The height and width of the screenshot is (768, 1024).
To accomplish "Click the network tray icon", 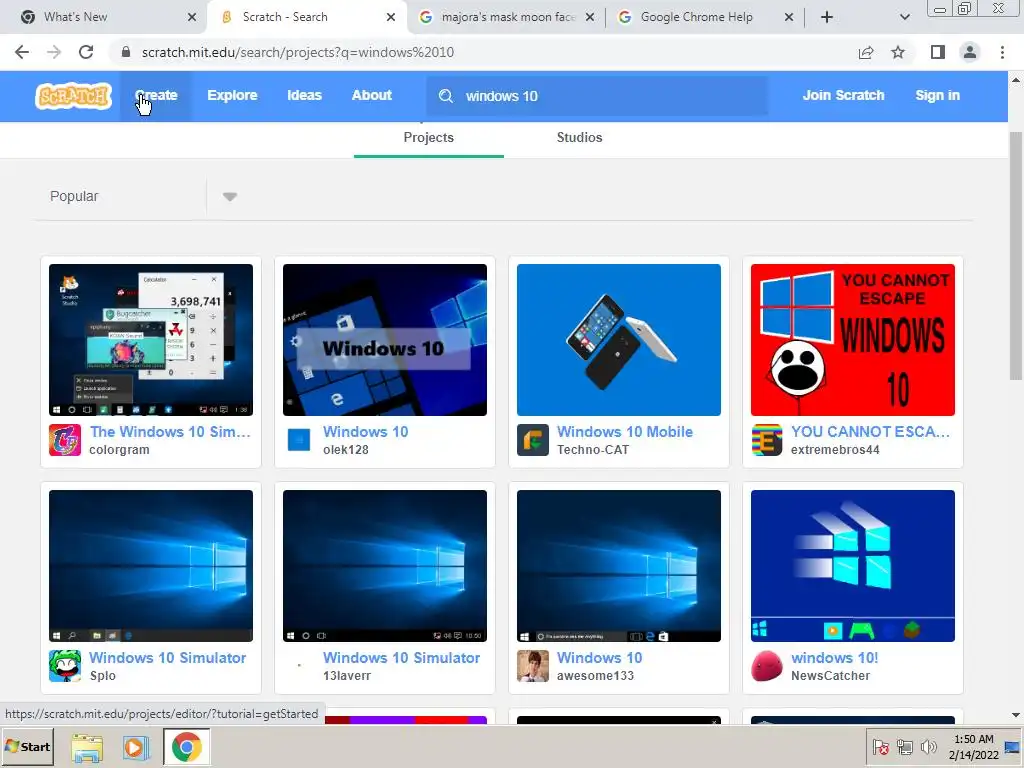I will [904, 746].
